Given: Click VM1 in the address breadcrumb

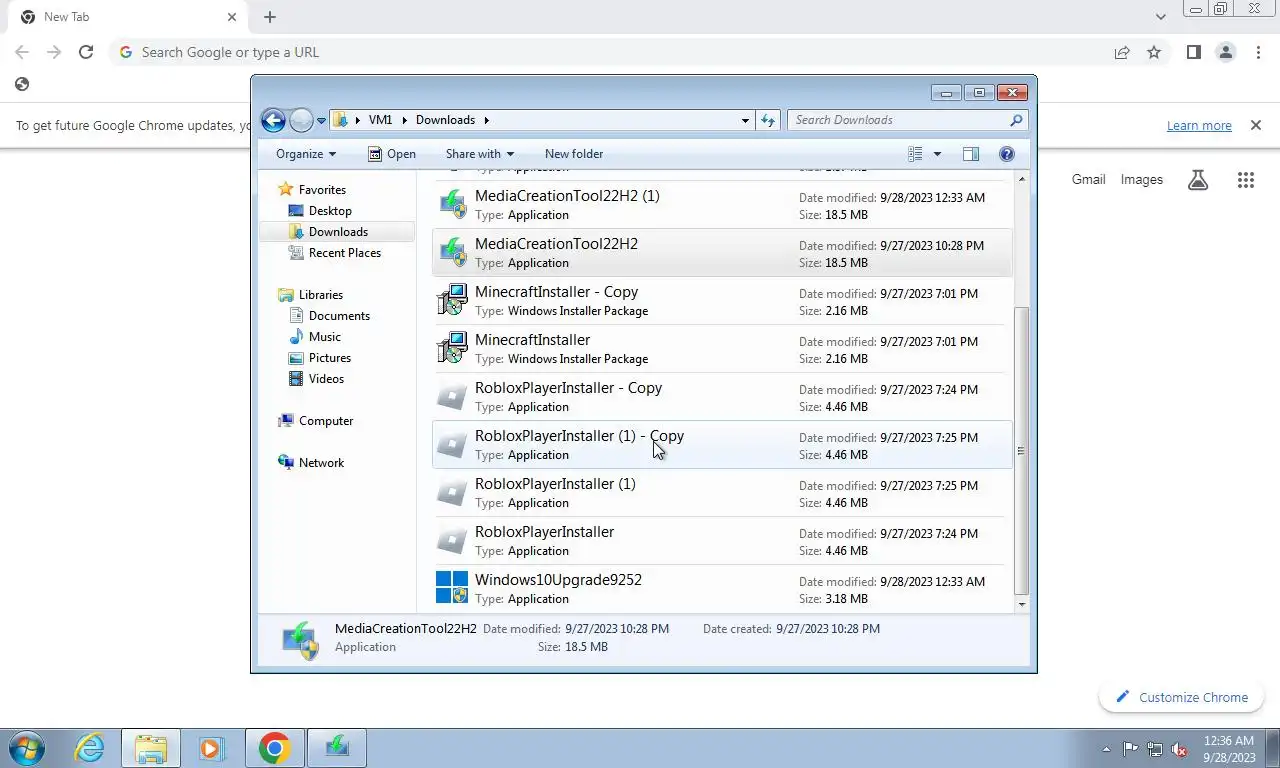Looking at the screenshot, I should click(380, 120).
